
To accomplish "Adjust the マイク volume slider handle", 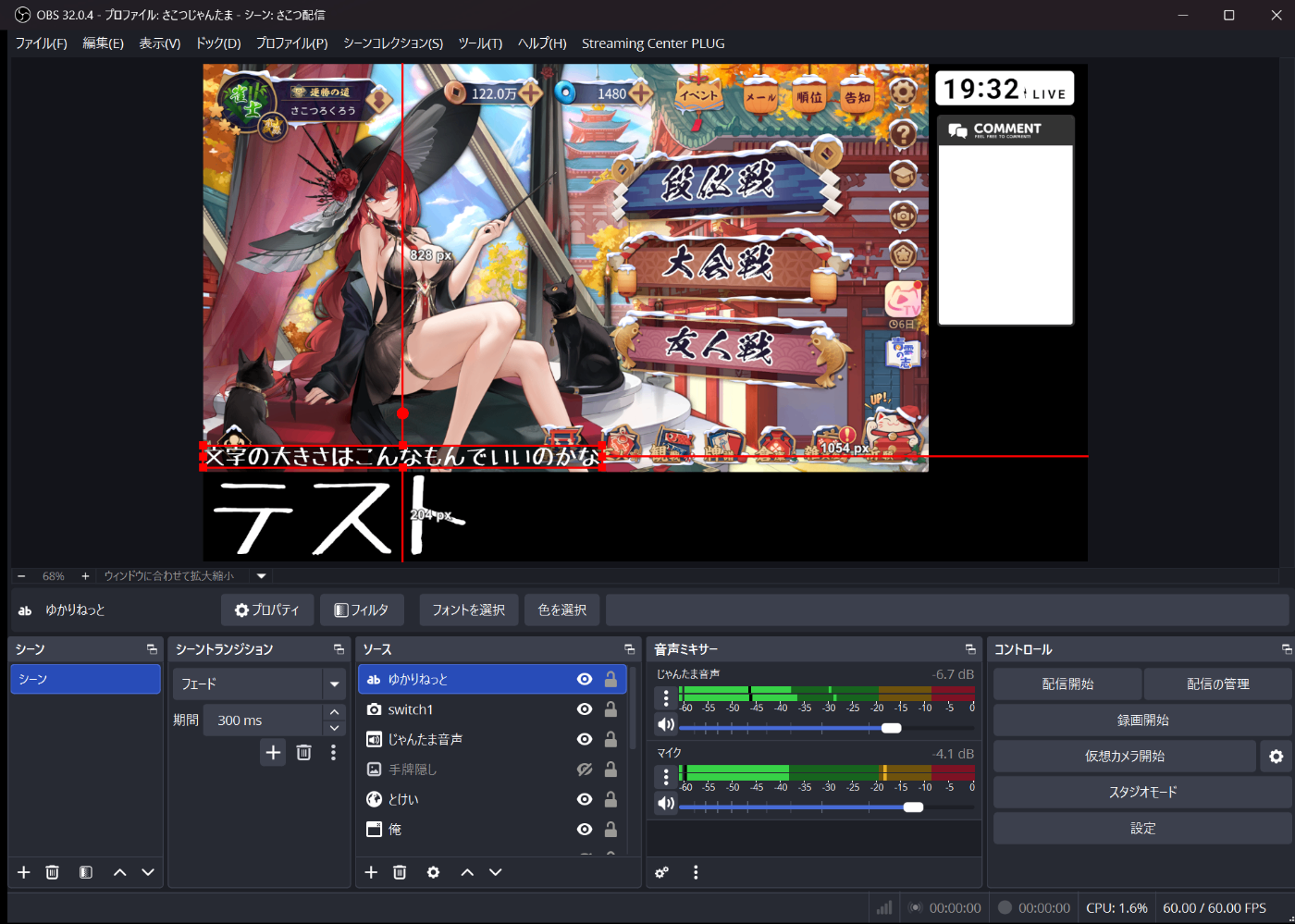I will click(x=913, y=807).
